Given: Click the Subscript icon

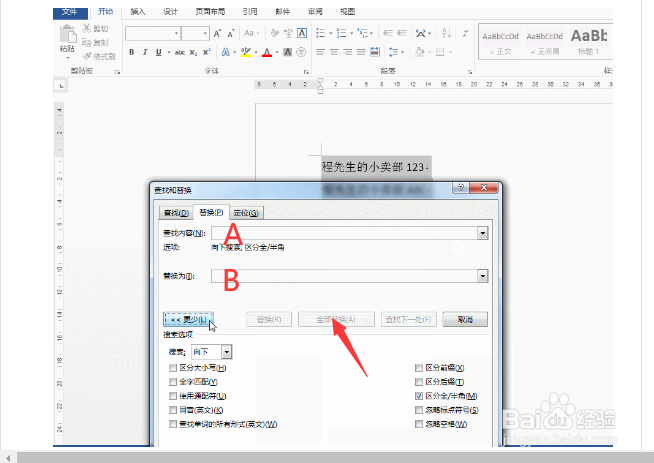Looking at the screenshot, I should click(x=193, y=52).
